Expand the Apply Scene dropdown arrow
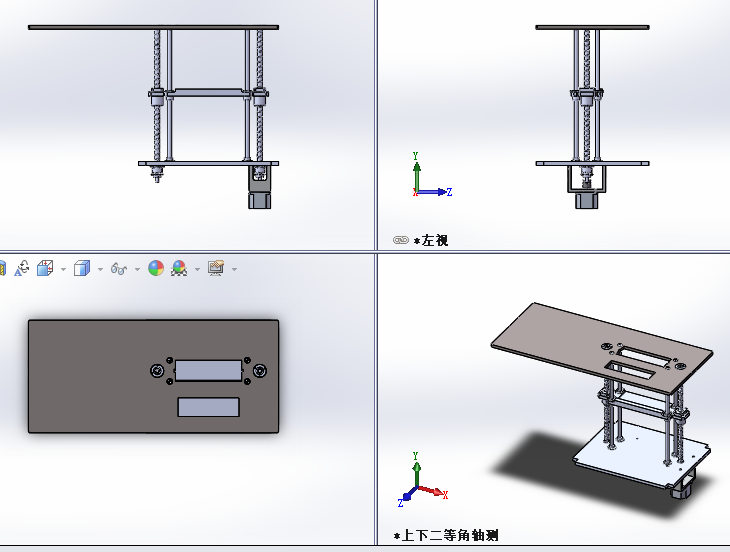This screenshot has height=552, width=730. click(x=197, y=269)
